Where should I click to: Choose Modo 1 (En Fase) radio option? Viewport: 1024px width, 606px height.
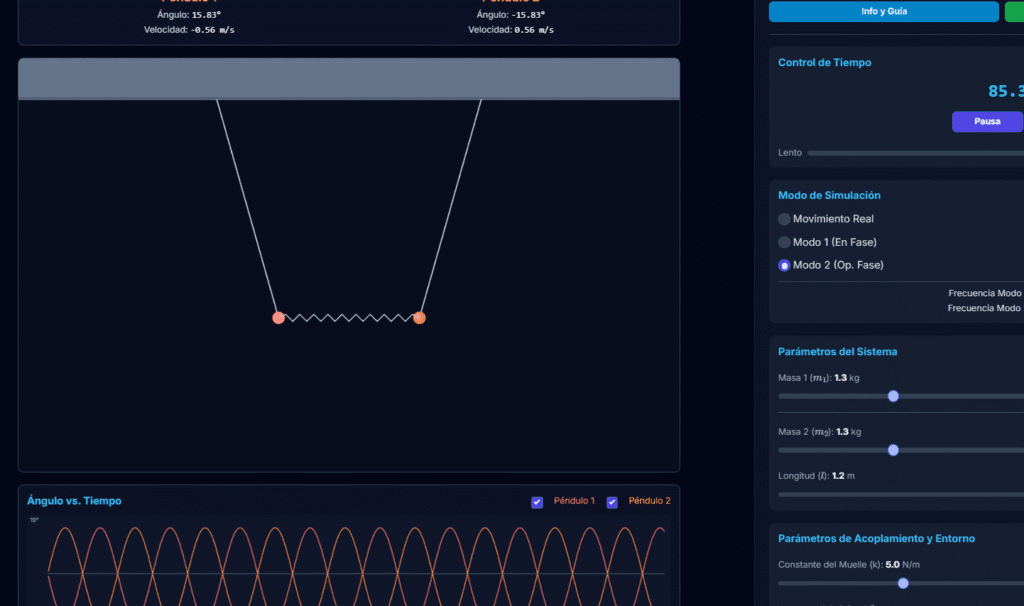[785, 242]
